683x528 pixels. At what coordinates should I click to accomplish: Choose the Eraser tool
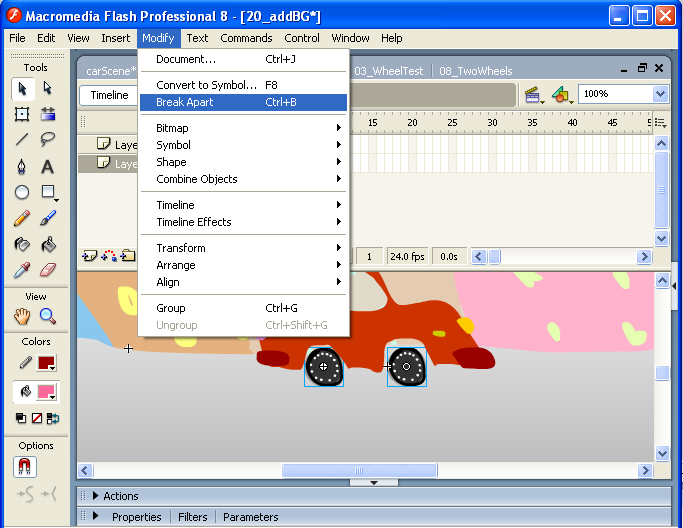(47, 270)
